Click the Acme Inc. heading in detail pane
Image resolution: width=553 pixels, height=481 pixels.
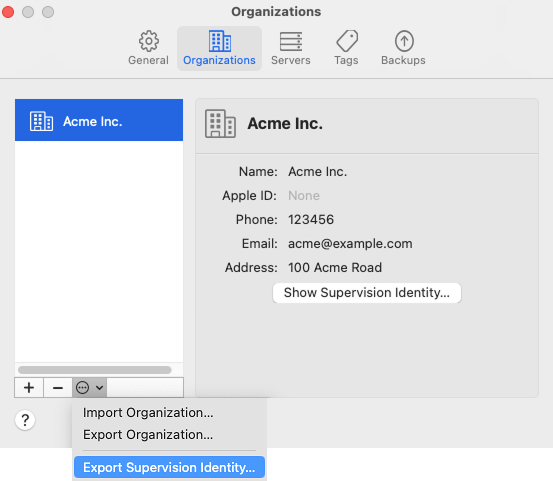point(285,123)
